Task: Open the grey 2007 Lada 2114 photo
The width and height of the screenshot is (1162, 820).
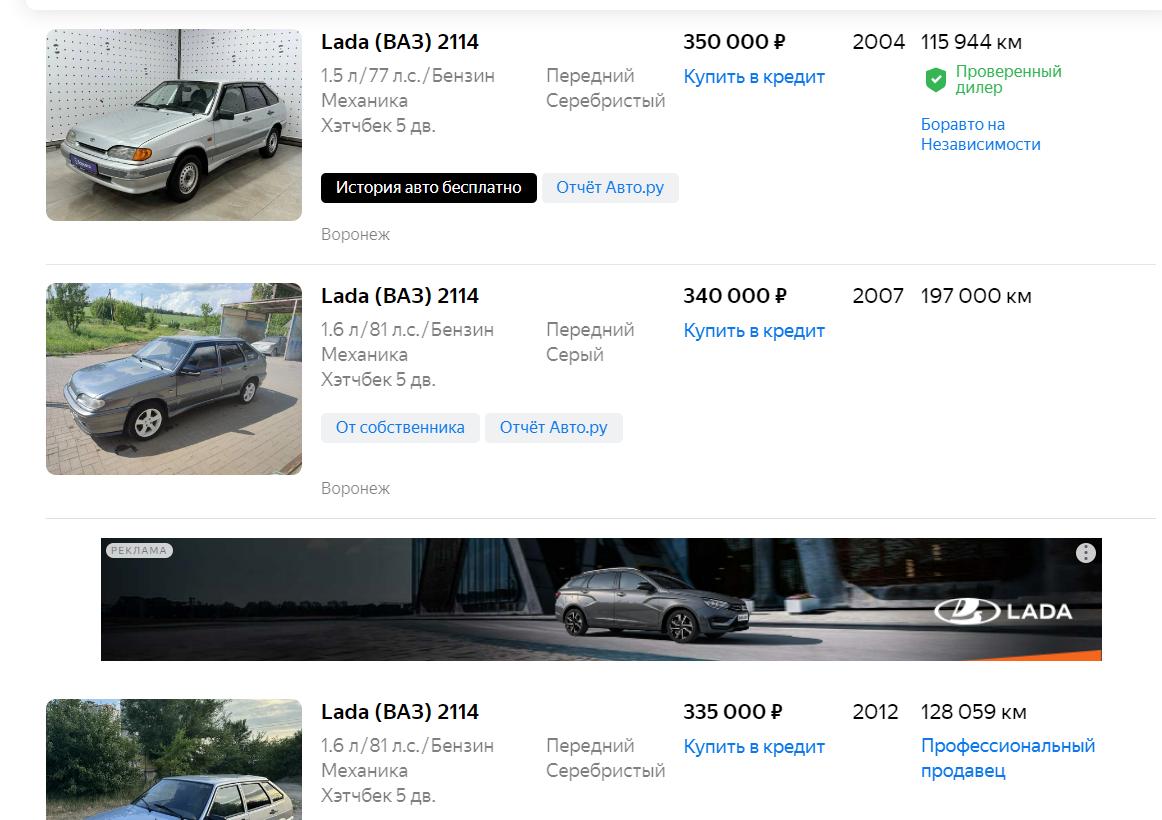Action: pos(174,379)
